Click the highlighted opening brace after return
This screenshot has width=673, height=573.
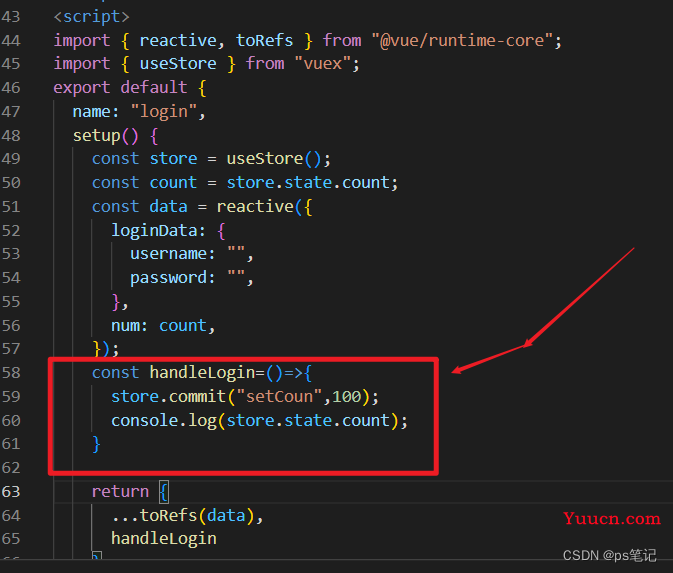click(164, 492)
